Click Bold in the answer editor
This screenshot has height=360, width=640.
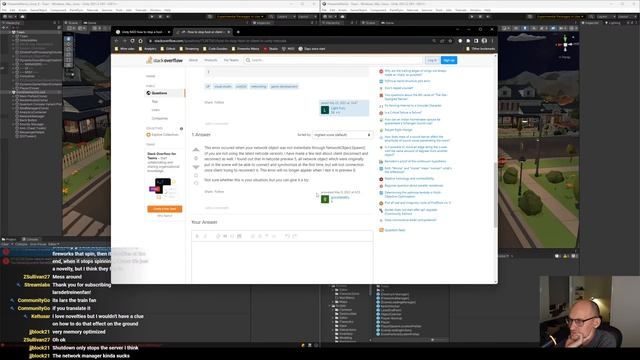197,236
